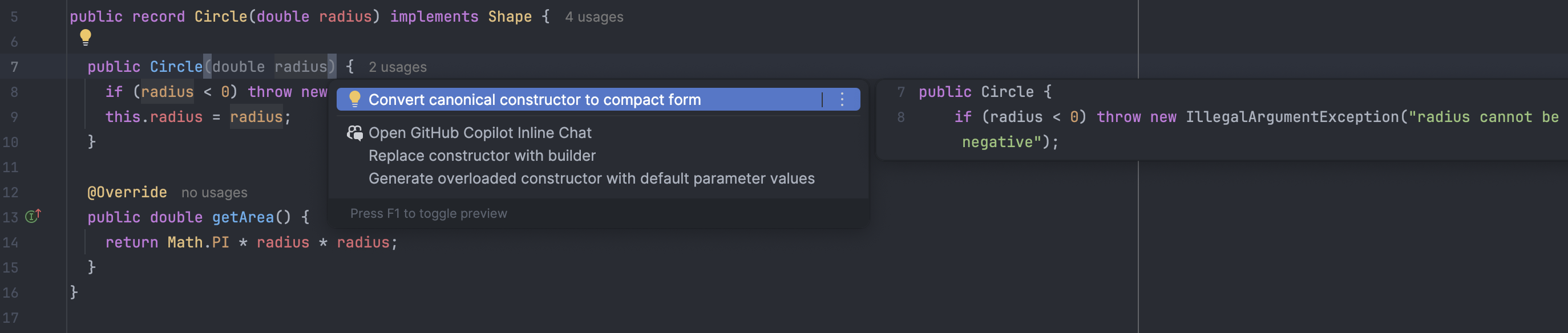Click the yellow lightbulb in the editor

click(x=85, y=37)
